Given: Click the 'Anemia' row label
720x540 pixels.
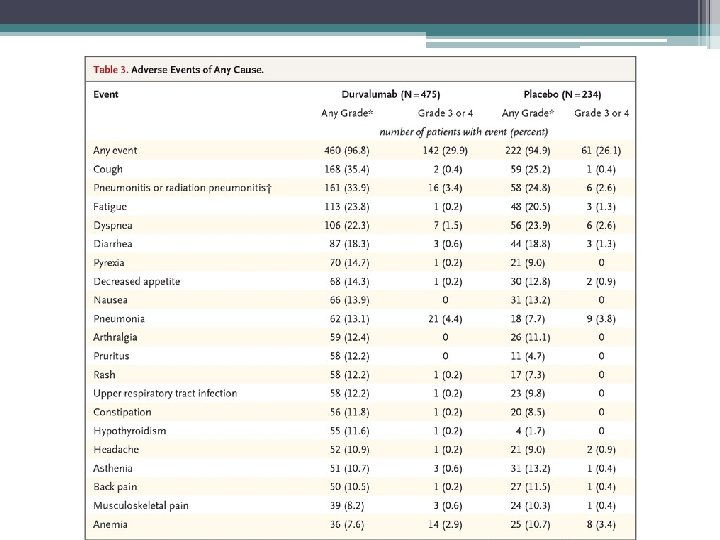Looking at the screenshot, I should point(111,524).
